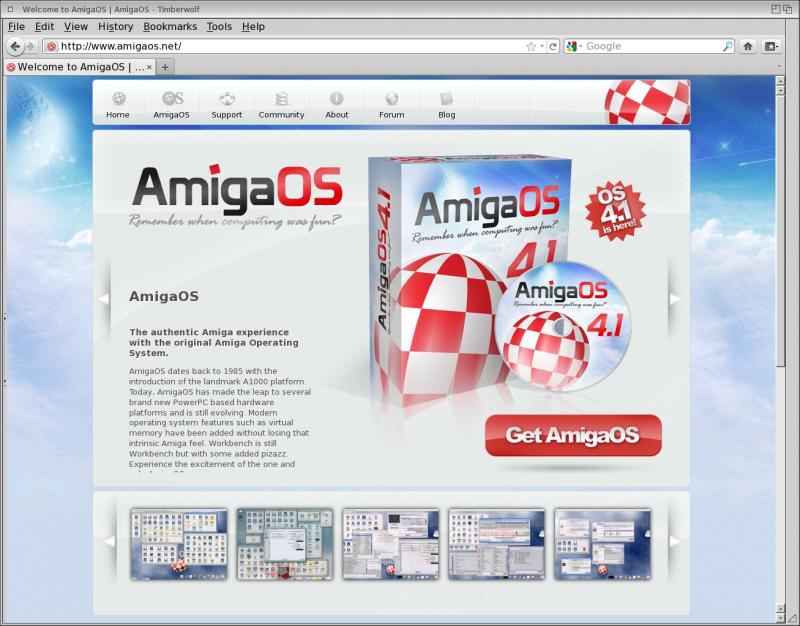Go to the browser home page icon
The image size is (800, 626).
[x=747, y=46]
